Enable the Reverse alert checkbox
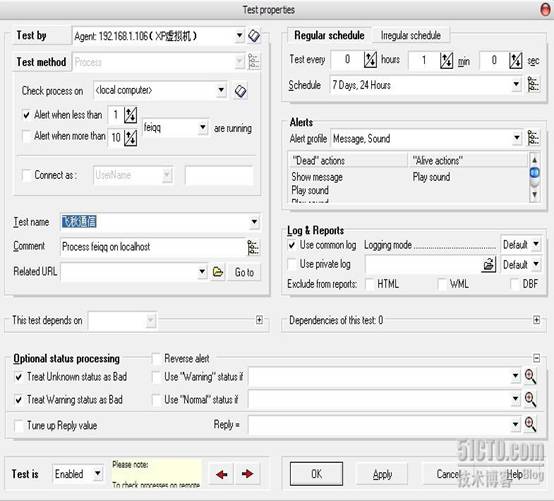Viewport: 554px width, 501px height. (x=156, y=359)
